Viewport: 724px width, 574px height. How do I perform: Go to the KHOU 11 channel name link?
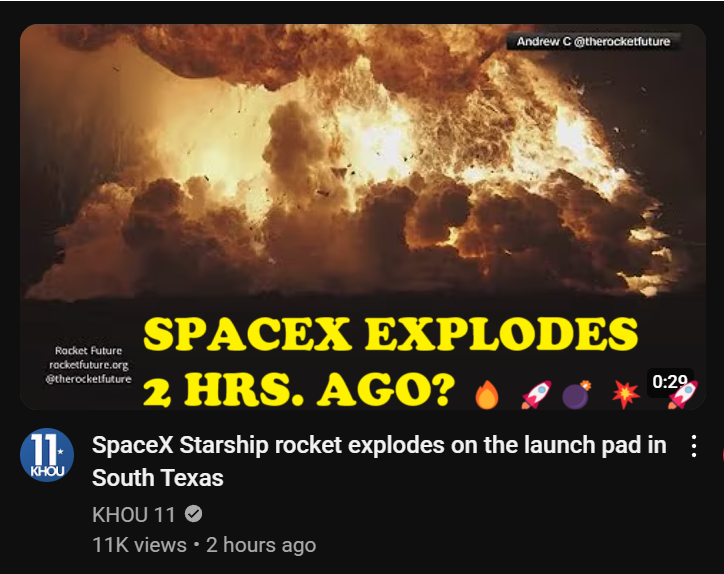point(133,514)
